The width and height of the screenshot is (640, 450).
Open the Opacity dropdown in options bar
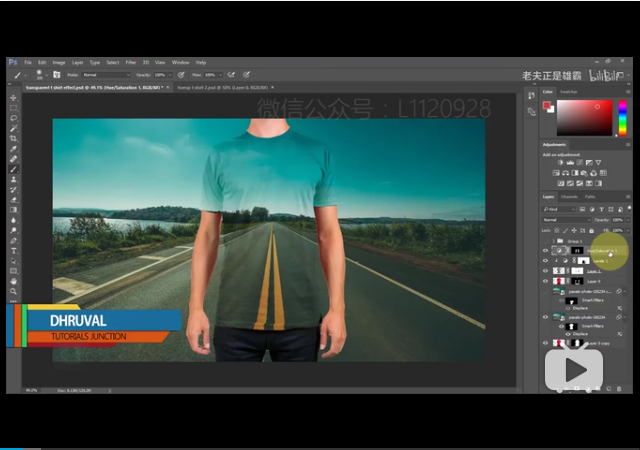coord(170,75)
